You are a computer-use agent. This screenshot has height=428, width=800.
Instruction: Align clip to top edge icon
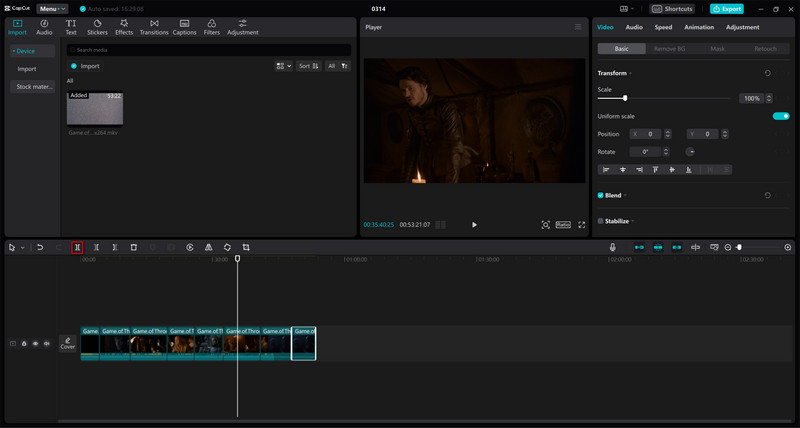(656, 170)
